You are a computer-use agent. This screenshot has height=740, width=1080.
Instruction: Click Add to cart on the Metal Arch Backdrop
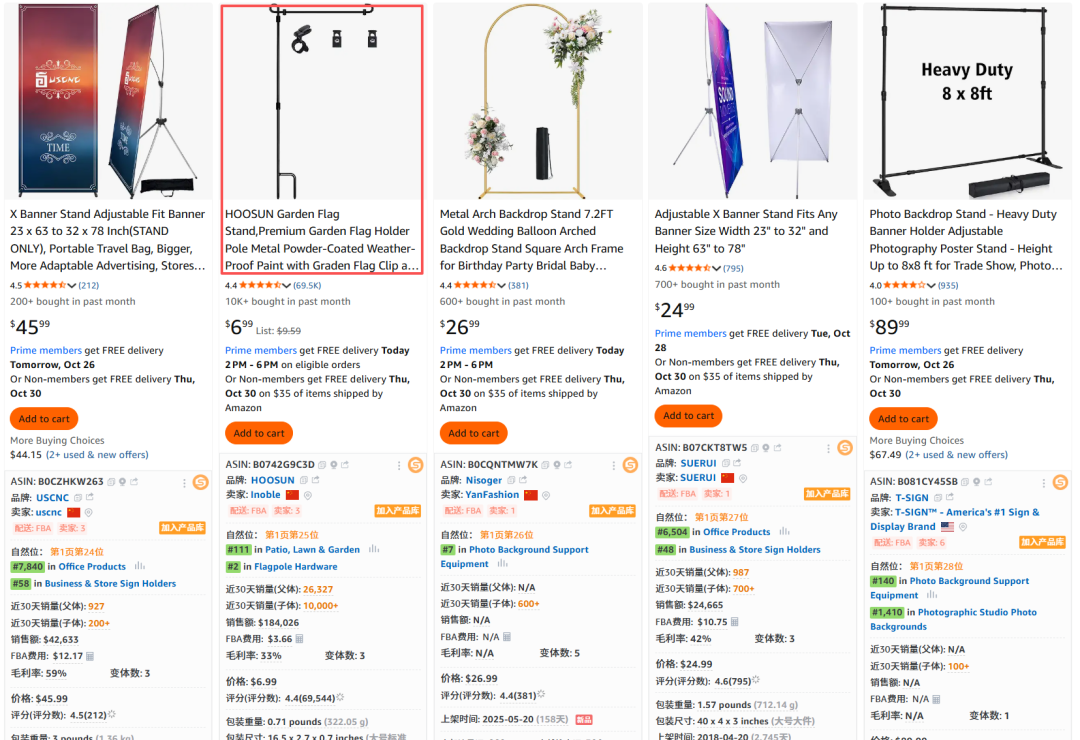pos(473,433)
